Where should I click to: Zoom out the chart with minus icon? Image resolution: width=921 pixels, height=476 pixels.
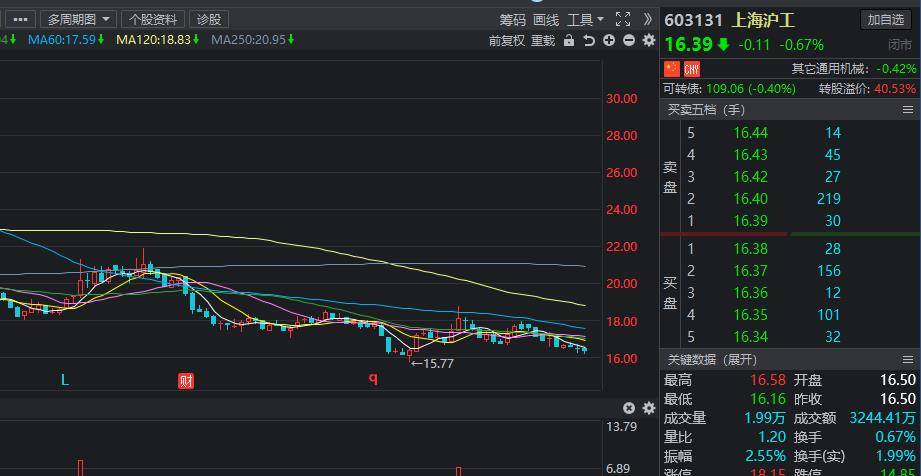[x=628, y=41]
